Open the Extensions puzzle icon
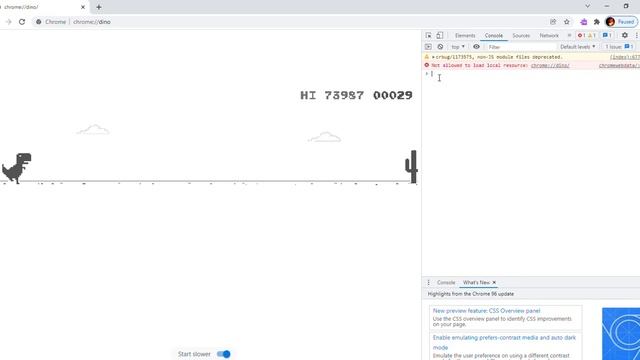This screenshot has height=360, width=640. click(596, 22)
